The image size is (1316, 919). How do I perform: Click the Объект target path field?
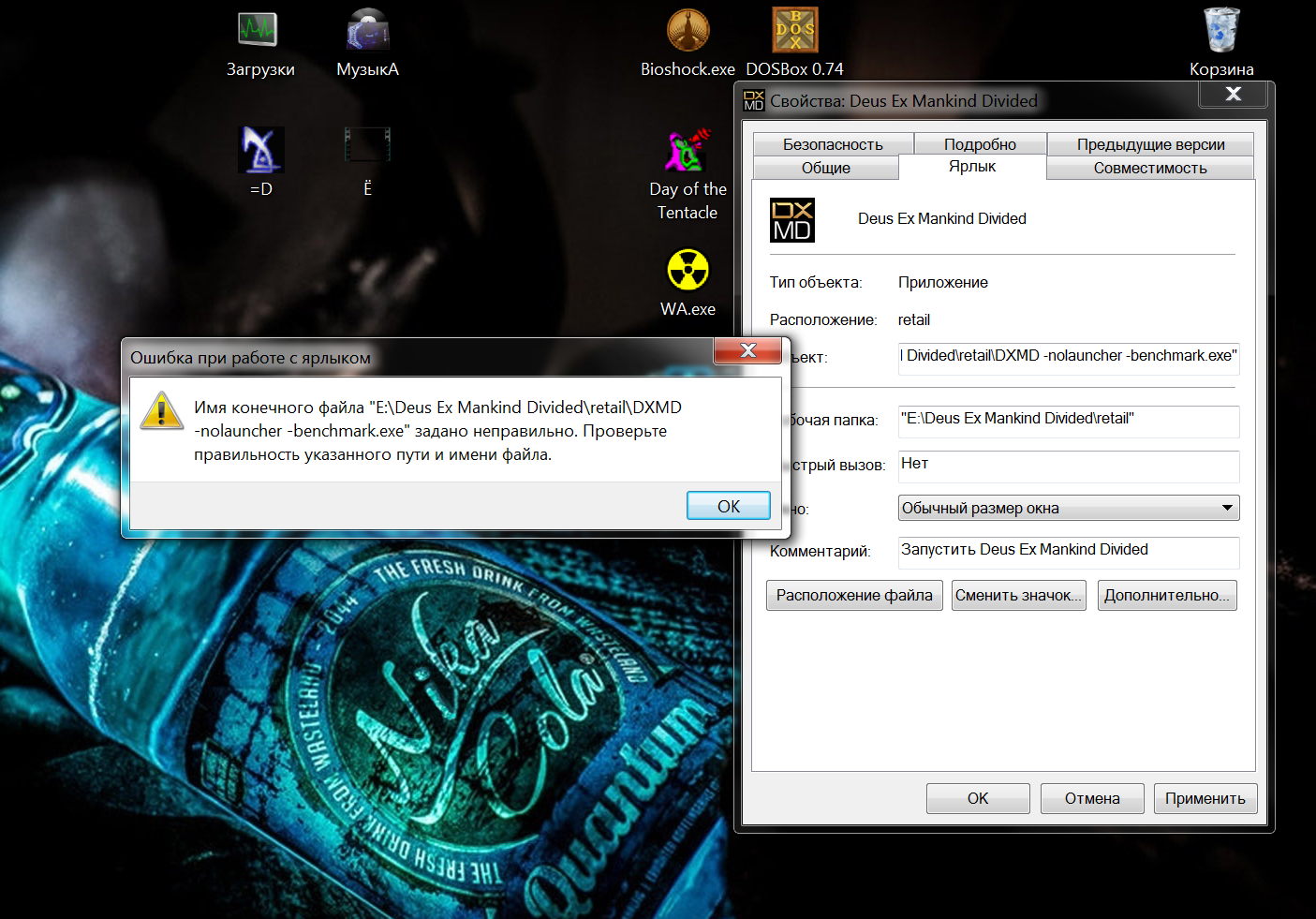coord(1069,357)
